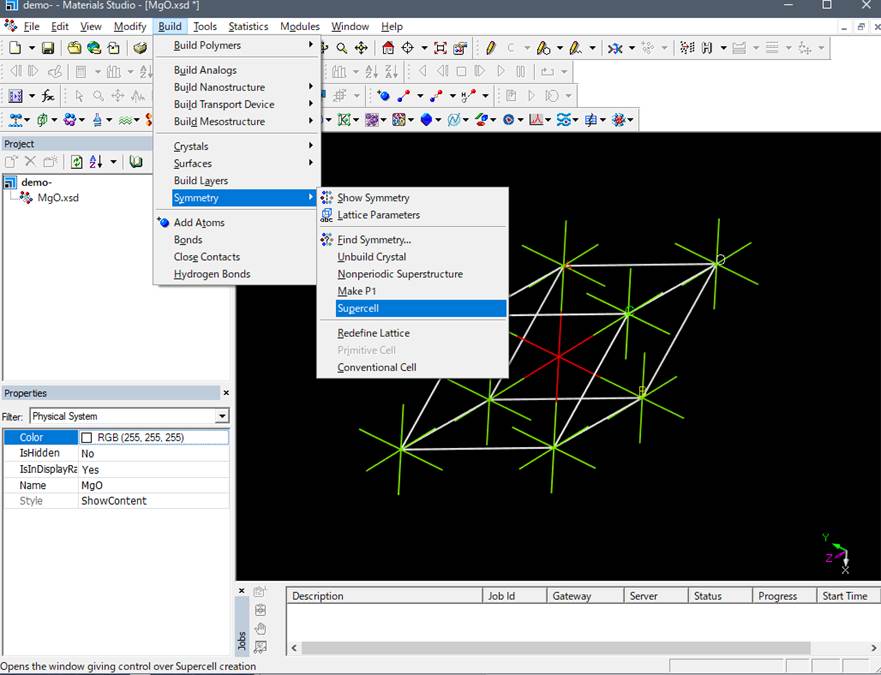881x675 pixels.
Task: Click the Refresh icon in Project panel
Action: click(x=76, y=162)
